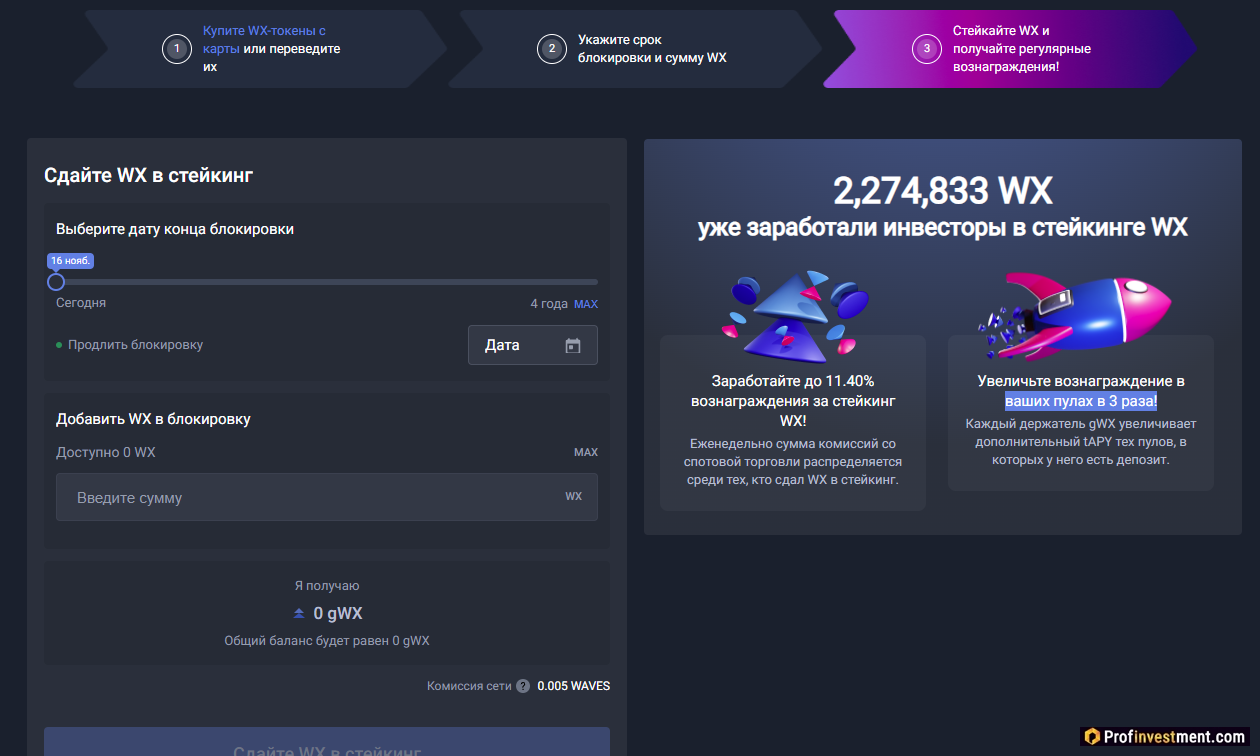Click the '0 gWX' received amount

[338, 613]
